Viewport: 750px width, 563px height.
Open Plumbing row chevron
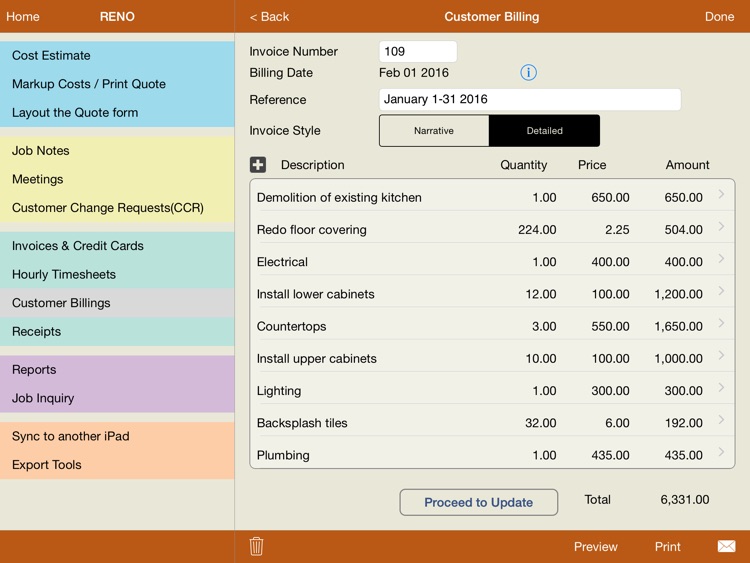[x=721, y=452]
